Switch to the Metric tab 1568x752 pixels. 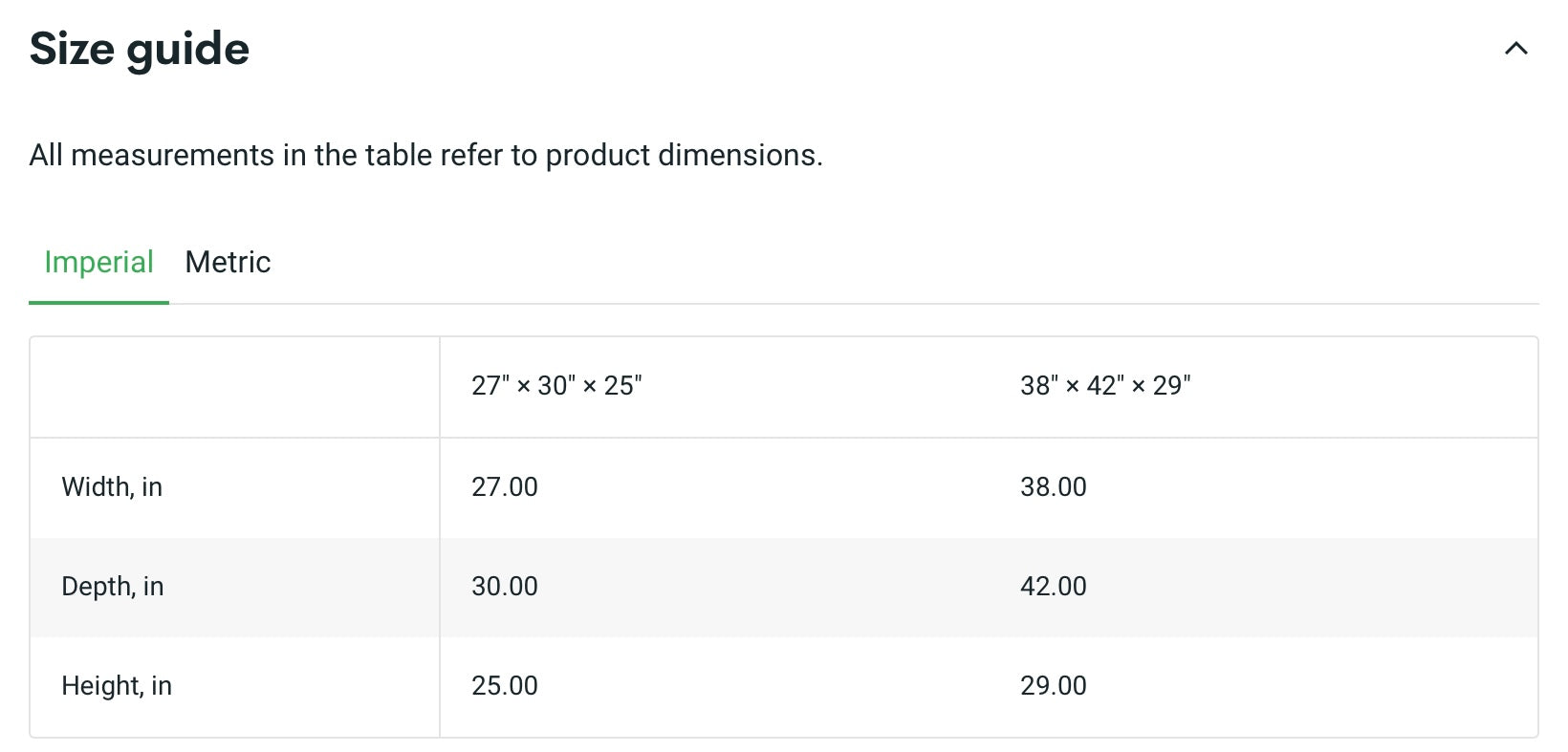click(x=228, y=262)
